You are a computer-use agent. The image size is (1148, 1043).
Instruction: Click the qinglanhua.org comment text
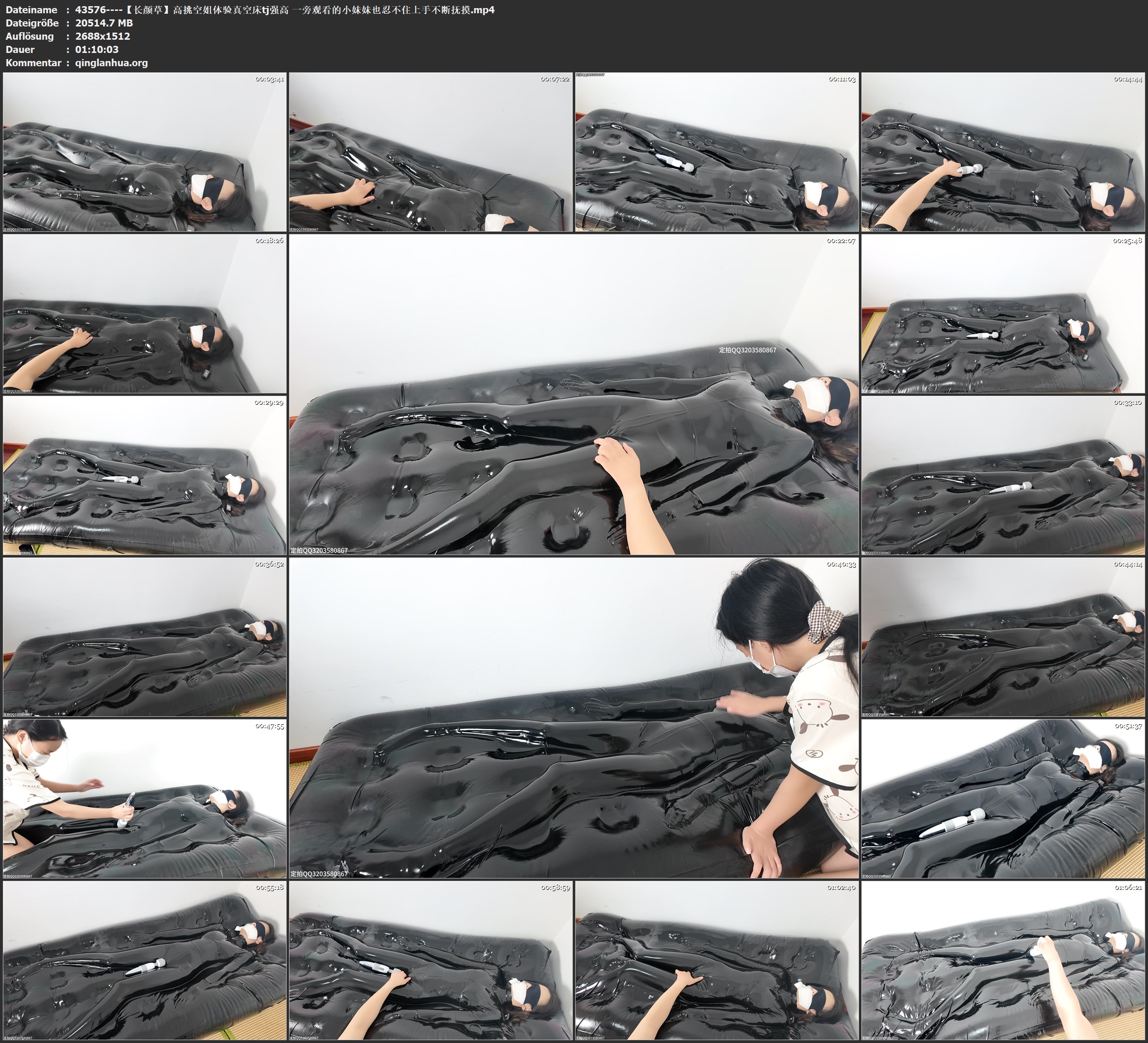pos(111,62)
